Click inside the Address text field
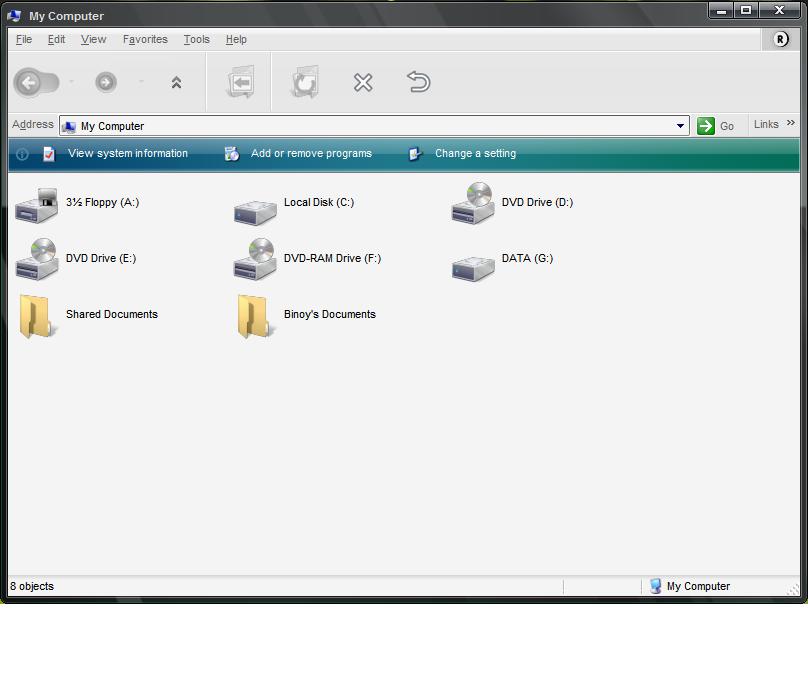This screenshot has height=680, width=808. tap(370, 126)
